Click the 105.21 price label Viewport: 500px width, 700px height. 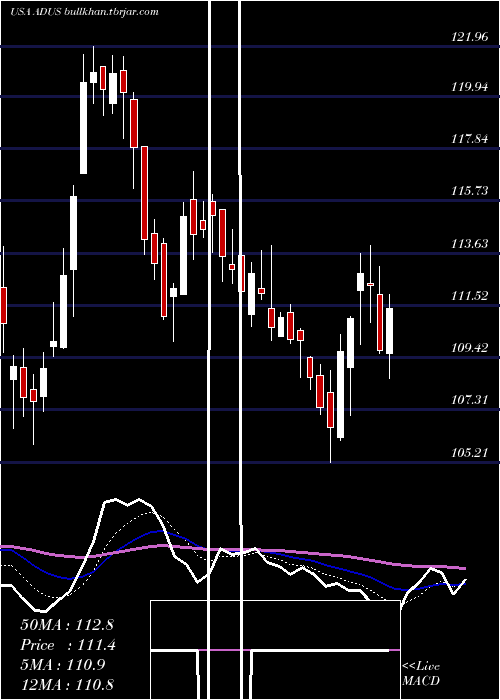(x=470, y=453)
